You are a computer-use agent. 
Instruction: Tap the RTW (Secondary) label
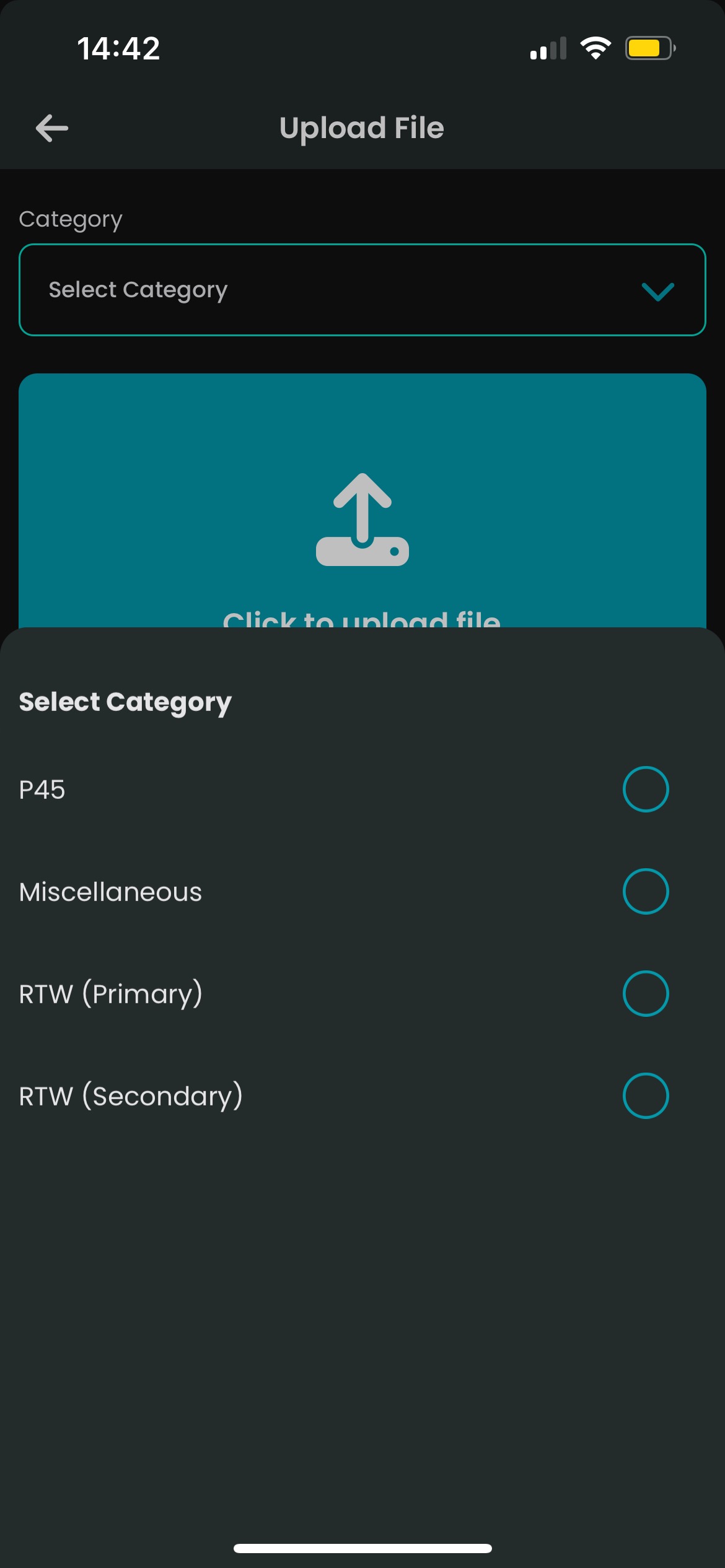pyautogui.click(x=131, y=1096)
